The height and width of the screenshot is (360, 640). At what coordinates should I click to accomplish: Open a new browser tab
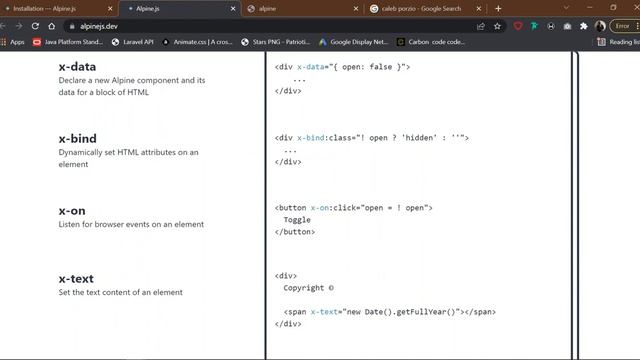498,9
